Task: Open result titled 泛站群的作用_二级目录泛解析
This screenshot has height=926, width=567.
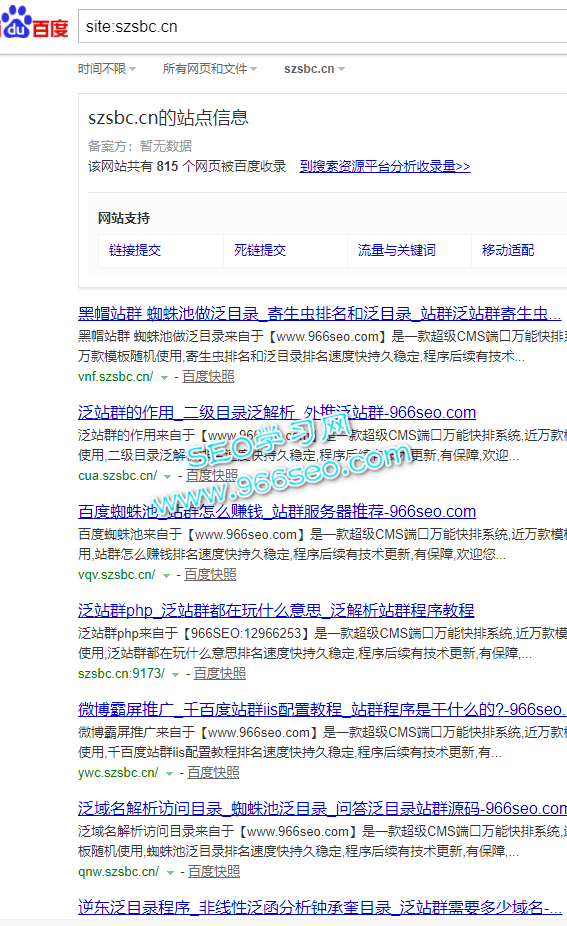Action: 277,412
